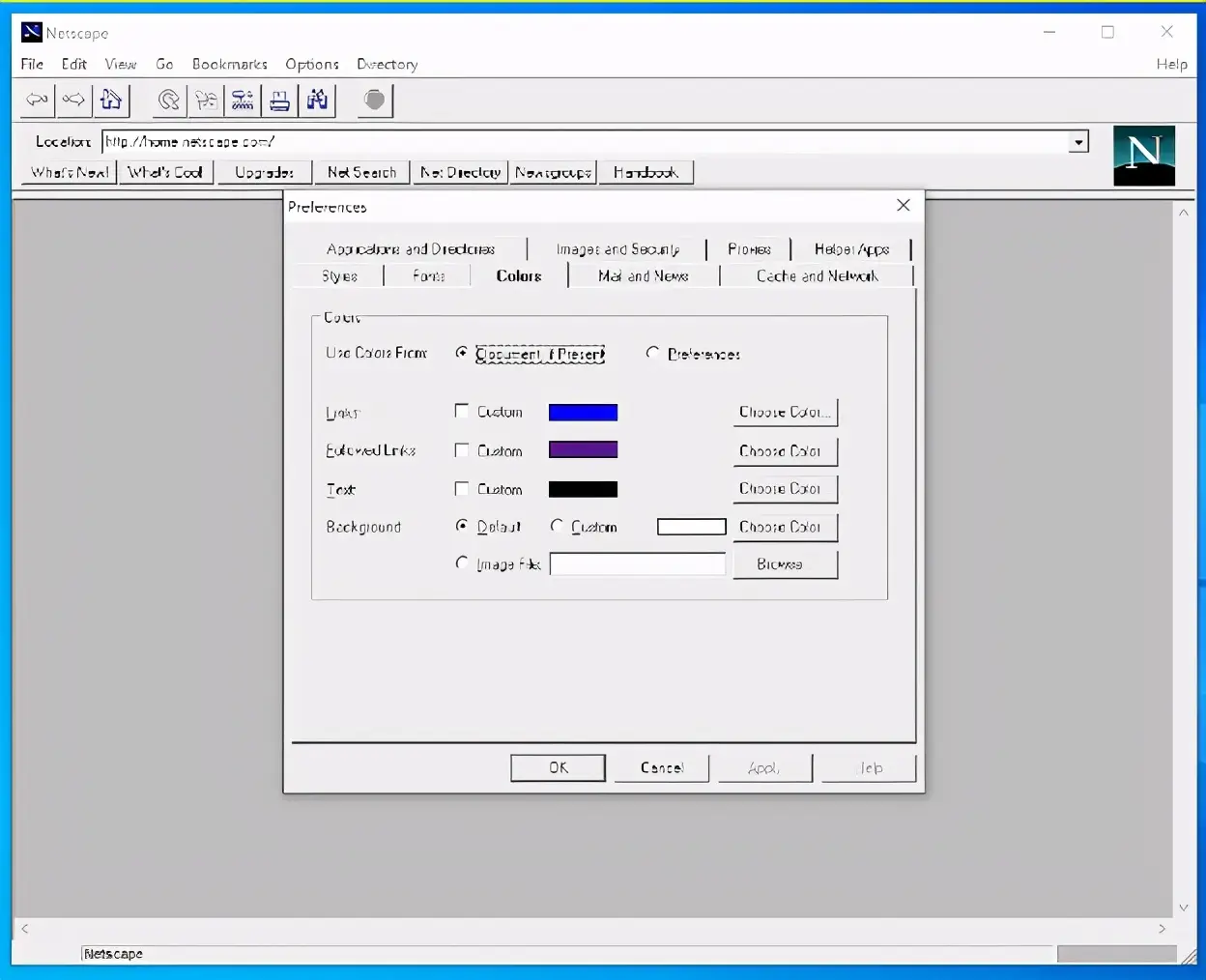Image resolution: width=1206 pixels, height=980 pixels.
Task: Enable Custom checkbox for Text
Action: [x=462, y=489]
